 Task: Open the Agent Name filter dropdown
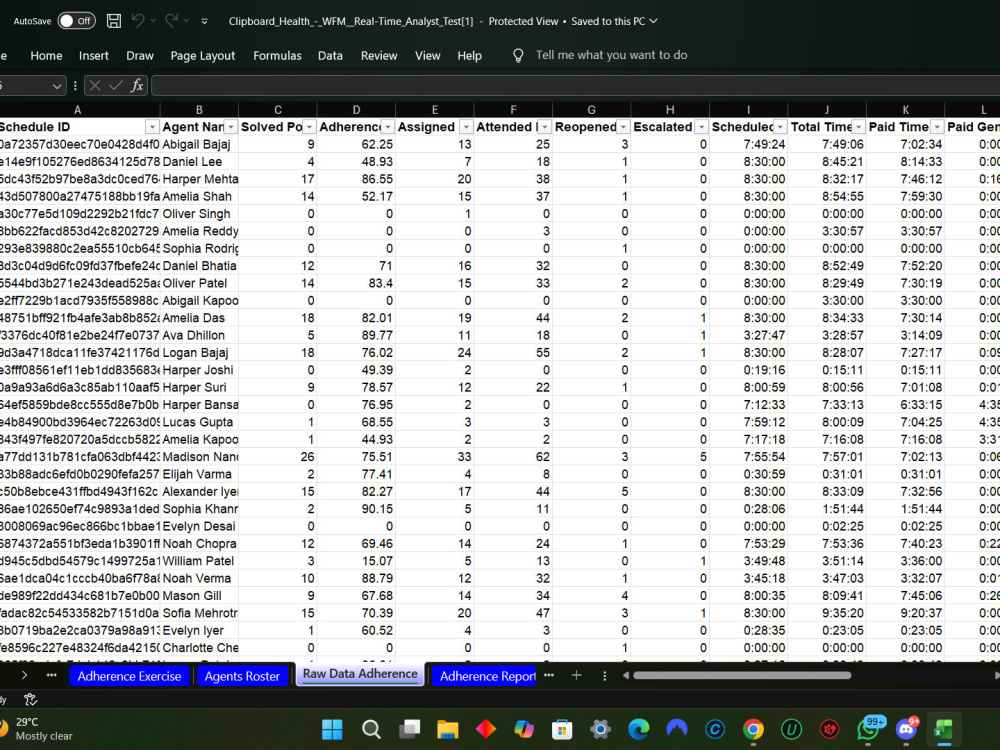[231, 127]
